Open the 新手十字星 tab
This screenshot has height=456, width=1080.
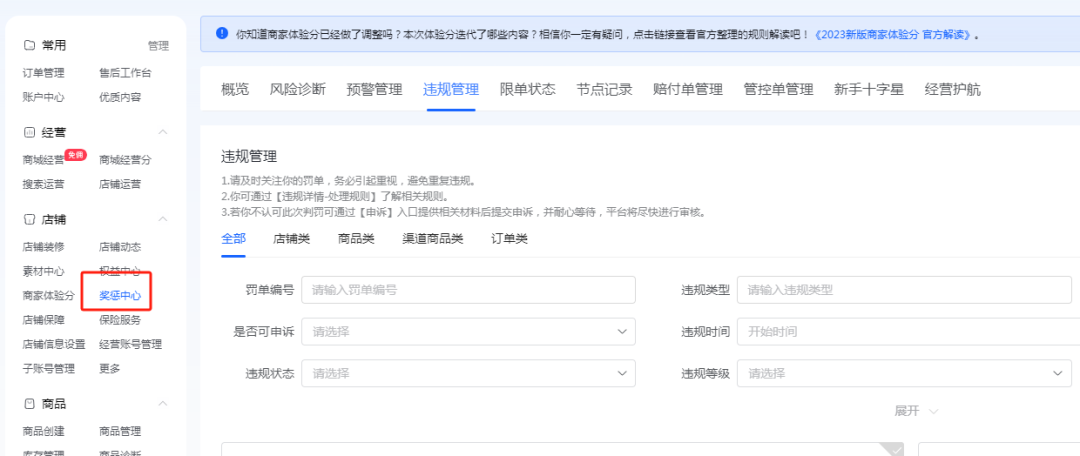tap(869, 90)
